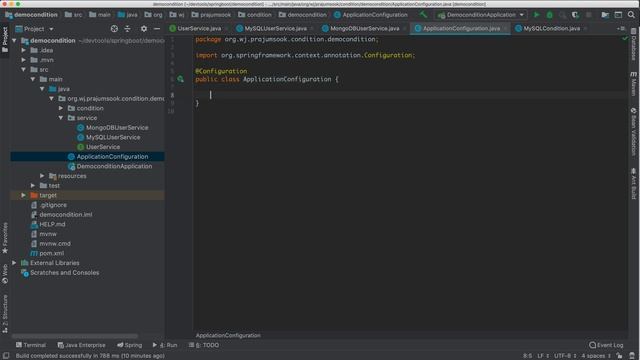Expand the target folder arrow
This screenshot has width=640, height=360.
[24, 195]
